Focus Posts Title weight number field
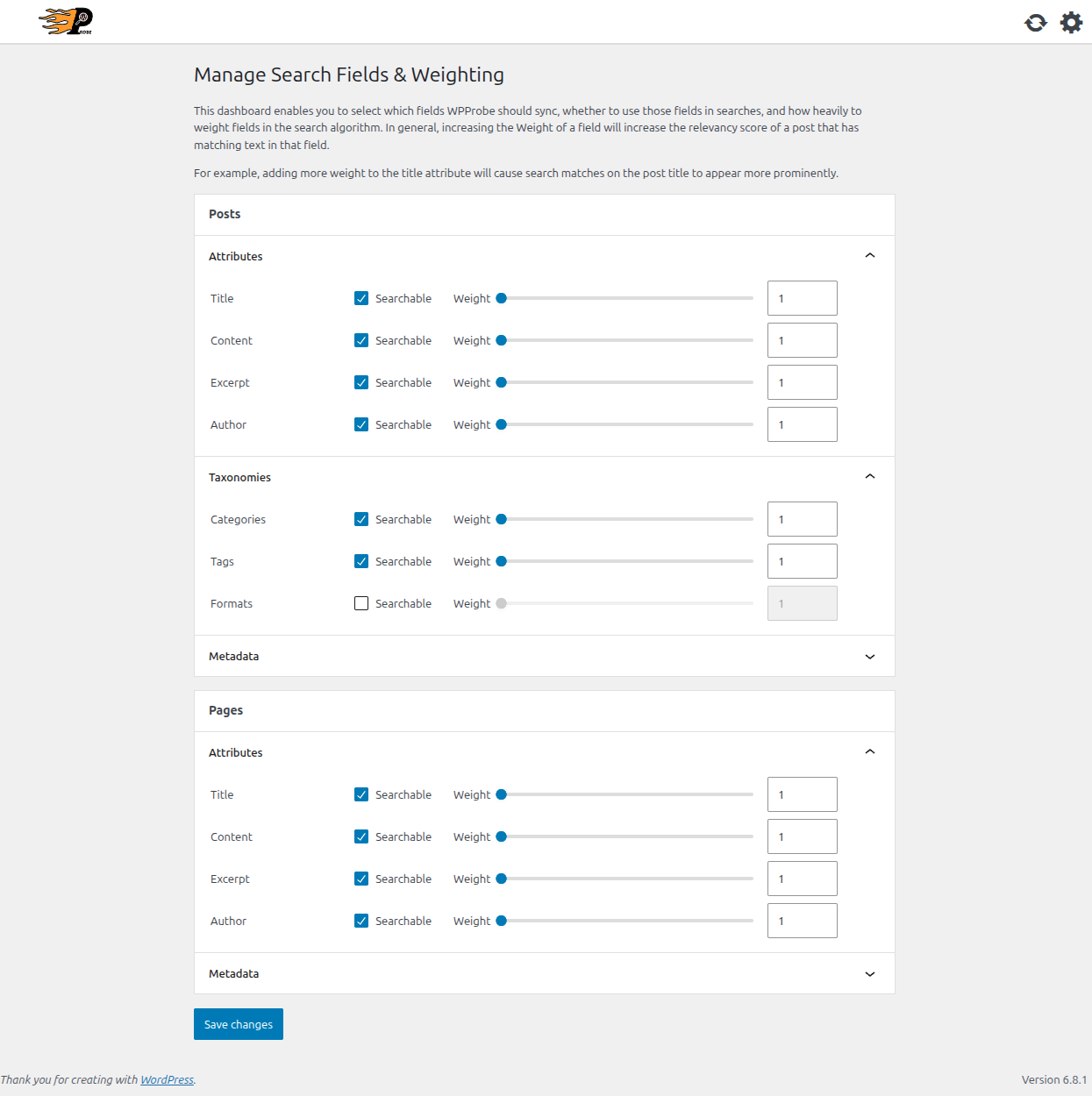This screenshot has height=1096, width=1092. pos(803,298)
